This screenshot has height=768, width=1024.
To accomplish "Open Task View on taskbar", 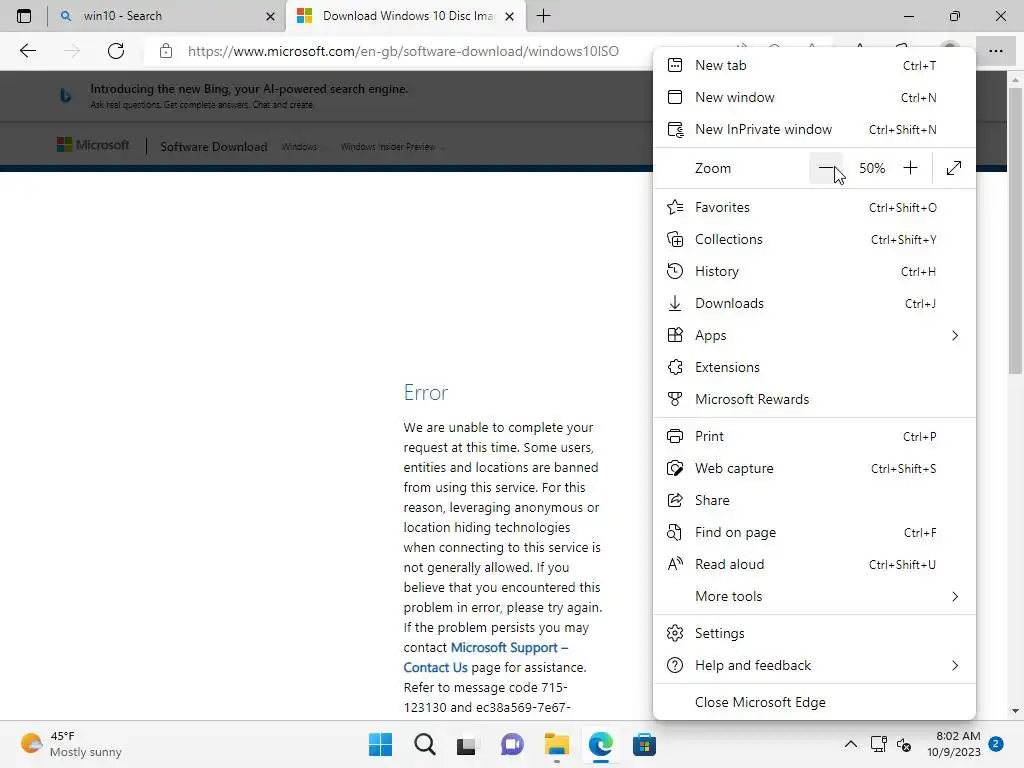I will [x=466, y=744].
